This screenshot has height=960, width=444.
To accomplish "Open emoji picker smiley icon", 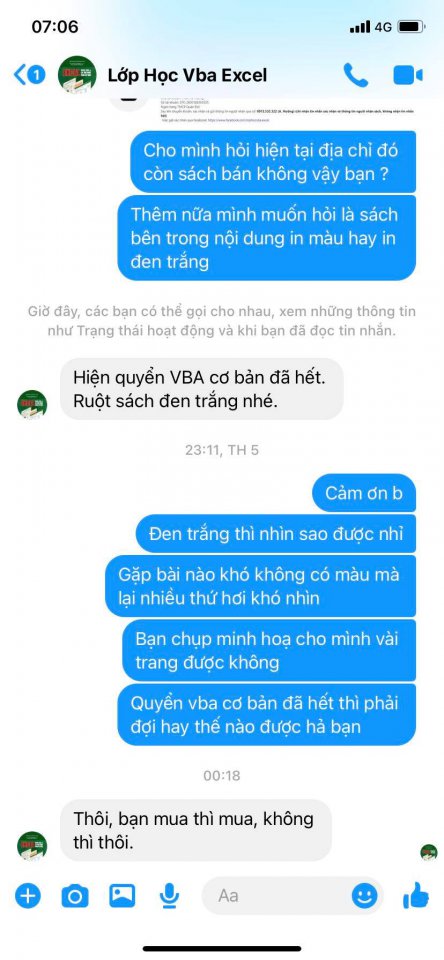I will tap(364, 896).
